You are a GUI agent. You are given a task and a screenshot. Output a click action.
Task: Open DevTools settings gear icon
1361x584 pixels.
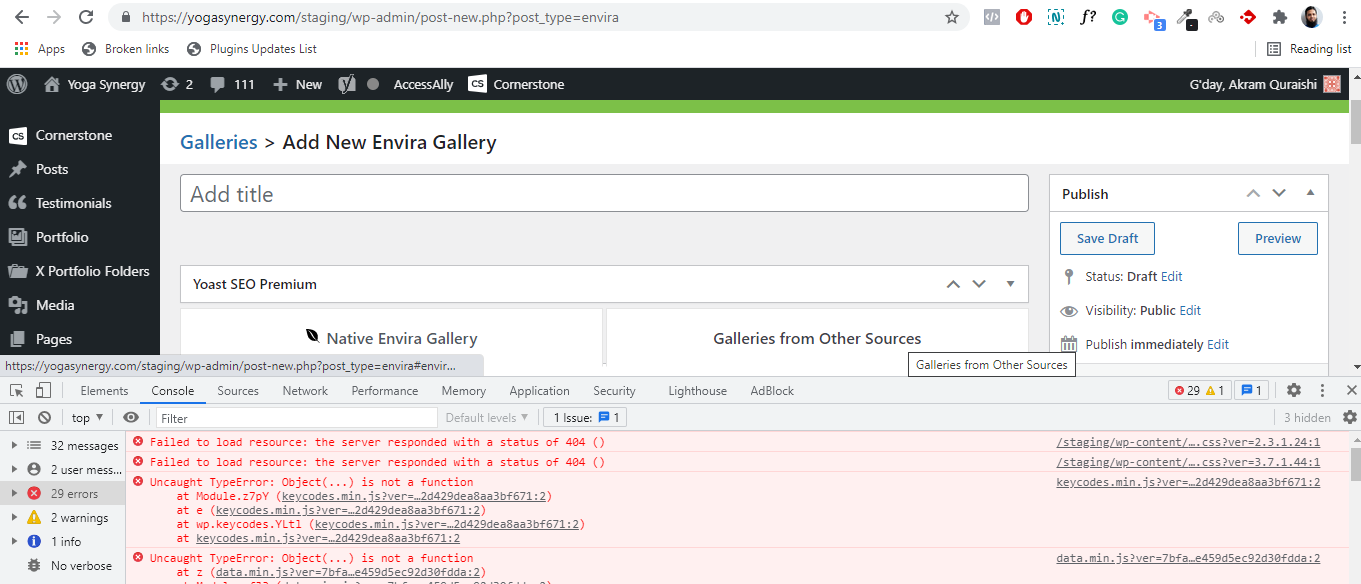coord(1293,391)
